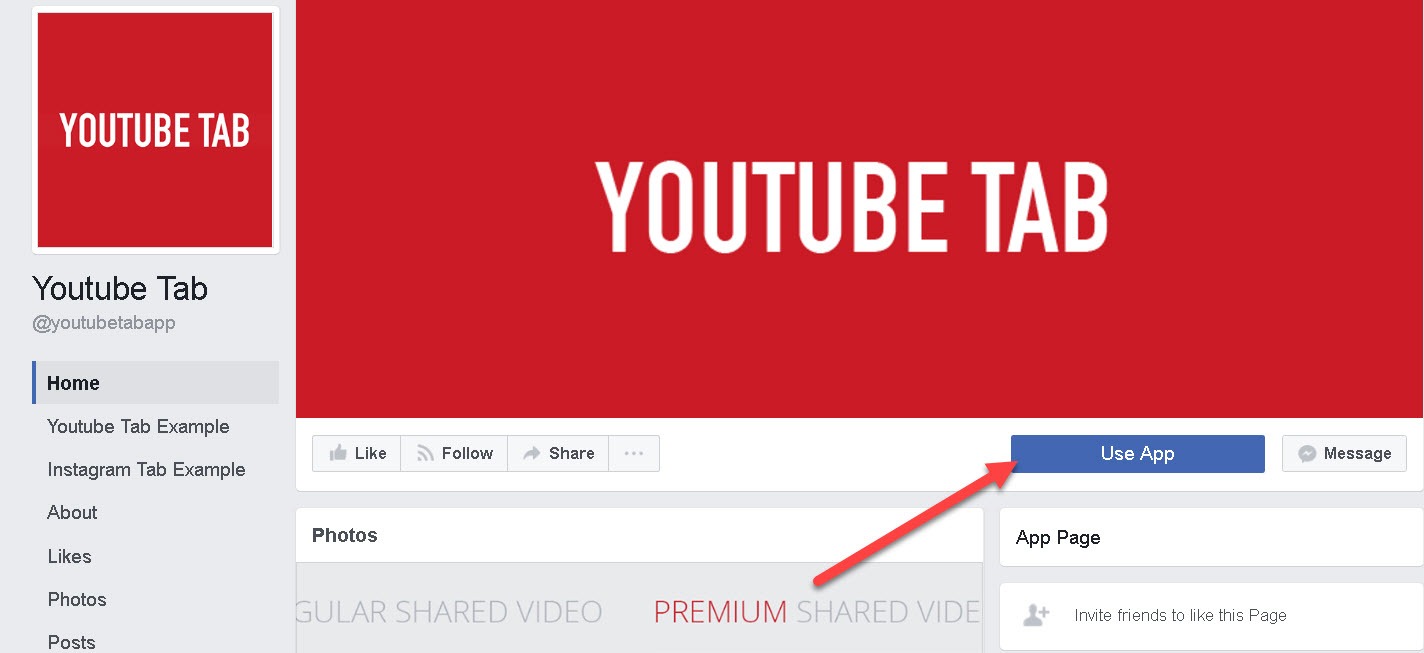Open the page profile picture thumbnail
Screen dimensions: 1424x653
pyautogui.click(x=154, y=130)
